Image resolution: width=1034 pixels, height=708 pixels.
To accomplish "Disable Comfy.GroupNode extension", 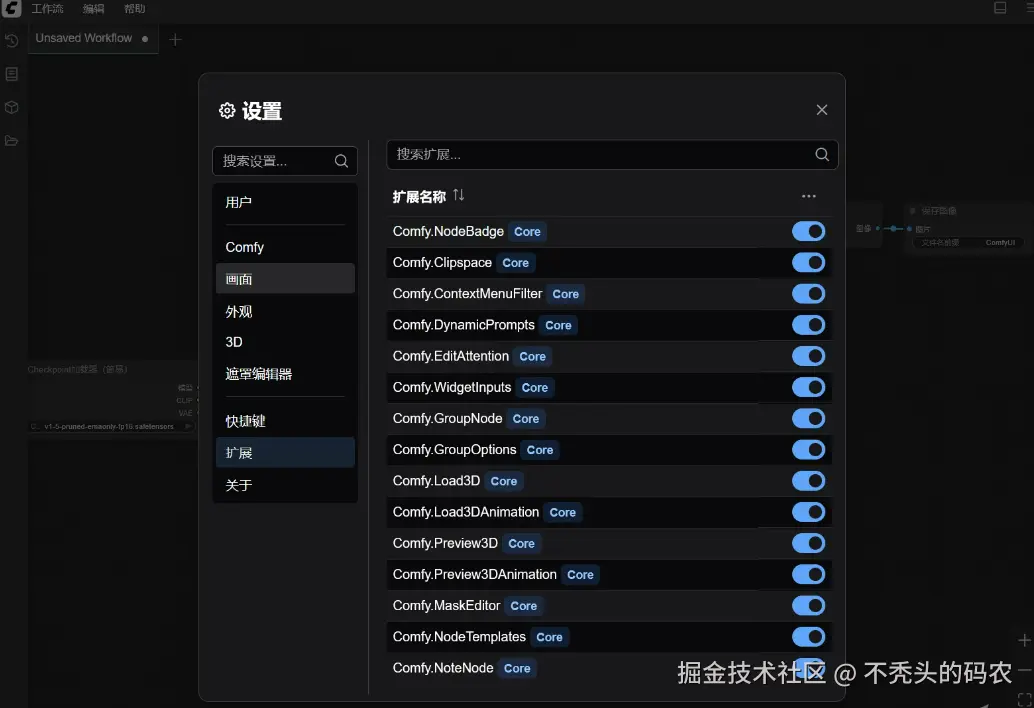I will pos(808,419).
